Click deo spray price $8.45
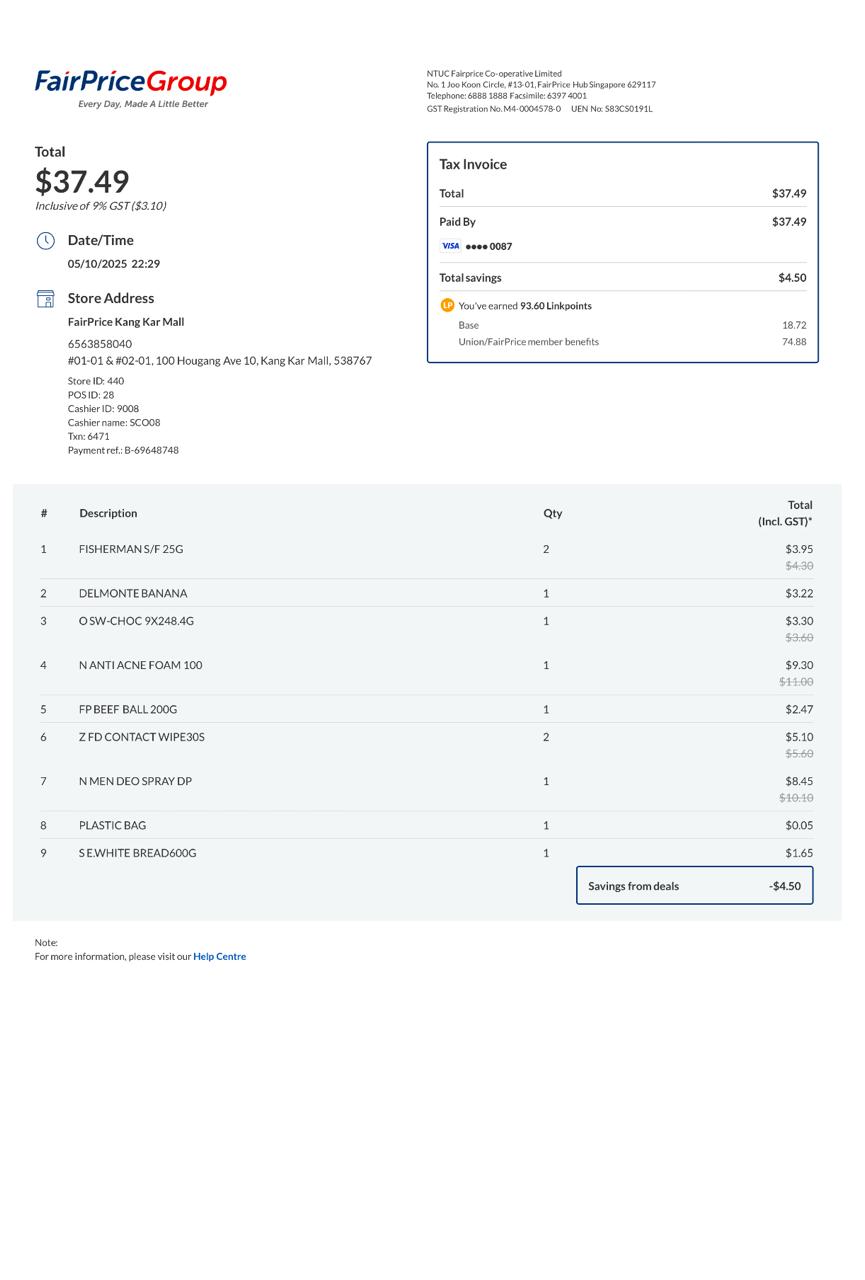865x1280 pixels. tap(799, 781)
